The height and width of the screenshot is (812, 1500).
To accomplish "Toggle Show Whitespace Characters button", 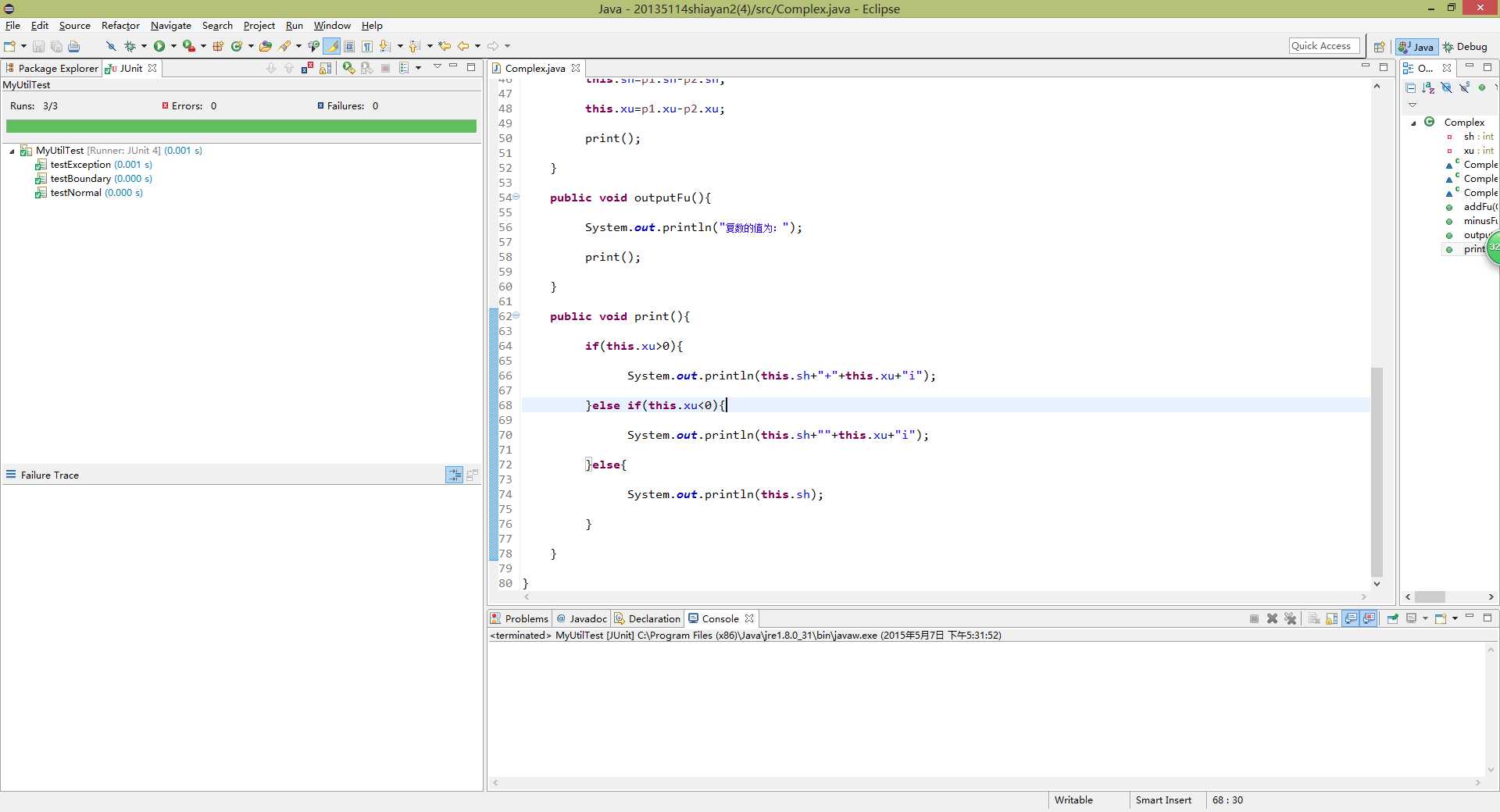I will point(367,46).
